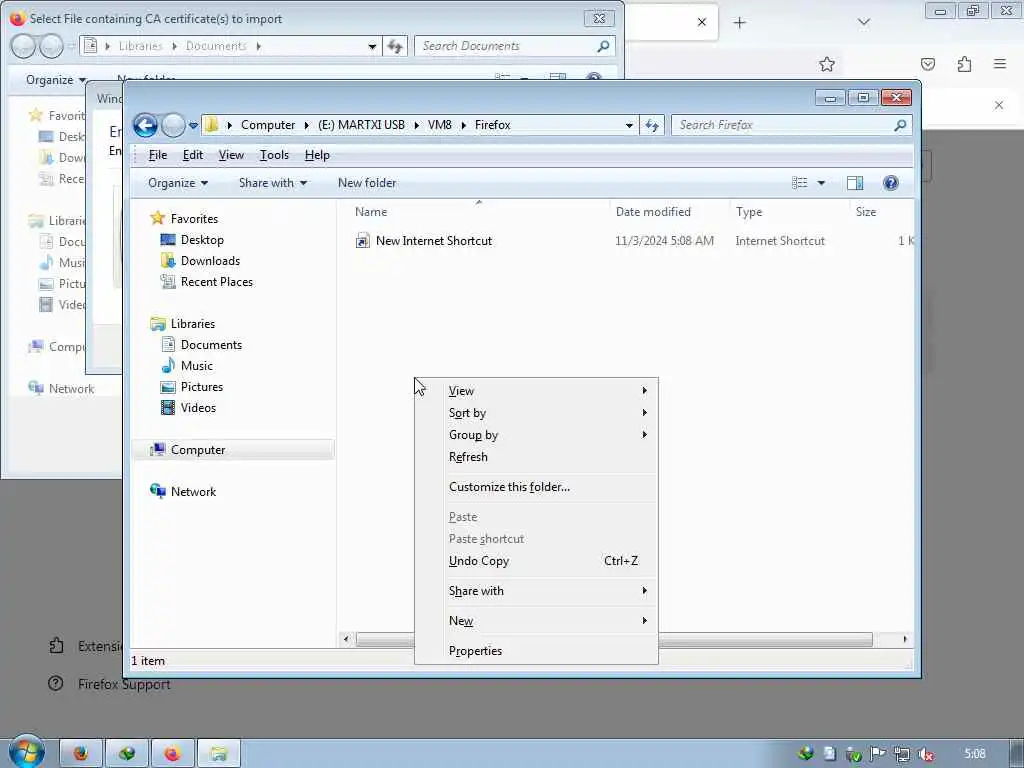The height and width of the screenshot is (768, 1024).
Task: Click the muted volume tray icon
Action: coord(925,754)
